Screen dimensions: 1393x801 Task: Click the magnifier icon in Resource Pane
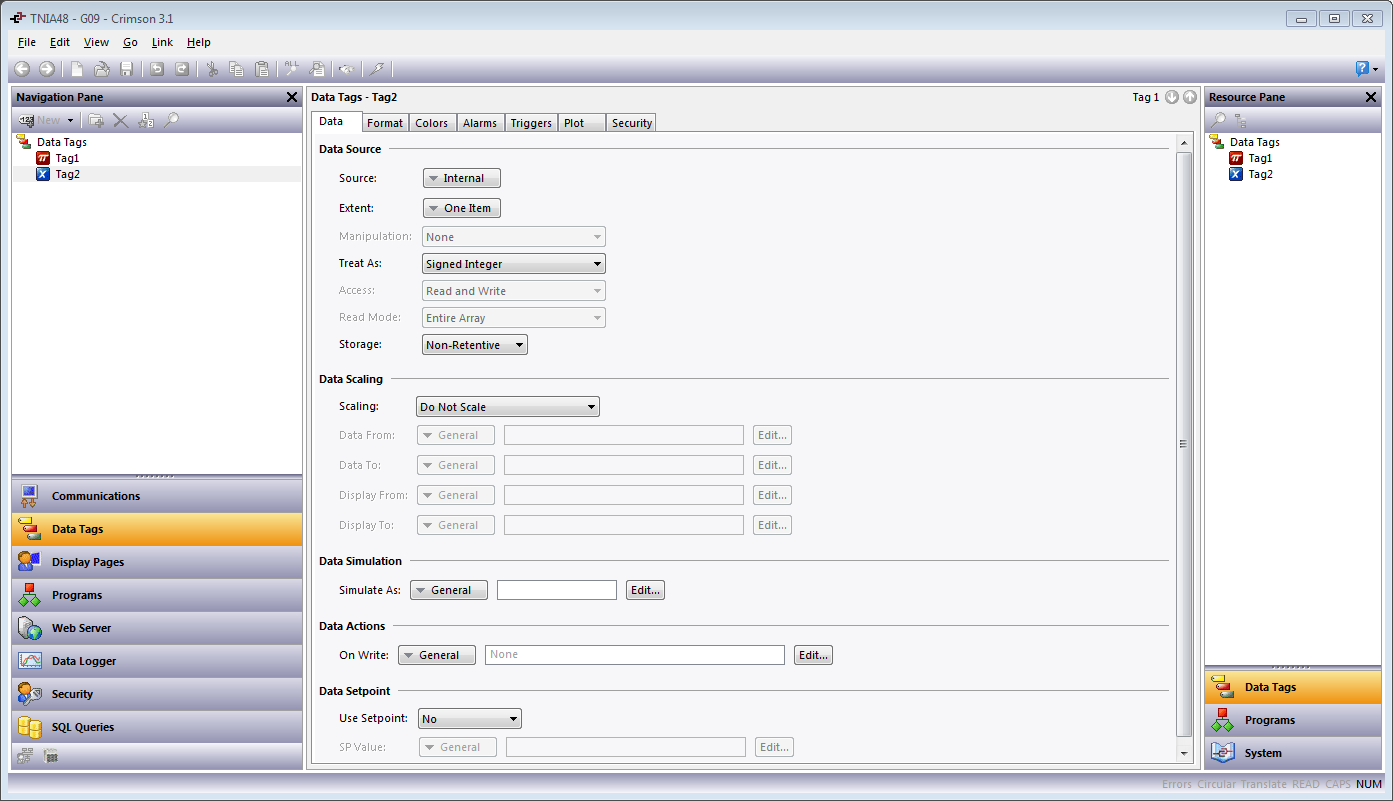[x=1218, y=120]
